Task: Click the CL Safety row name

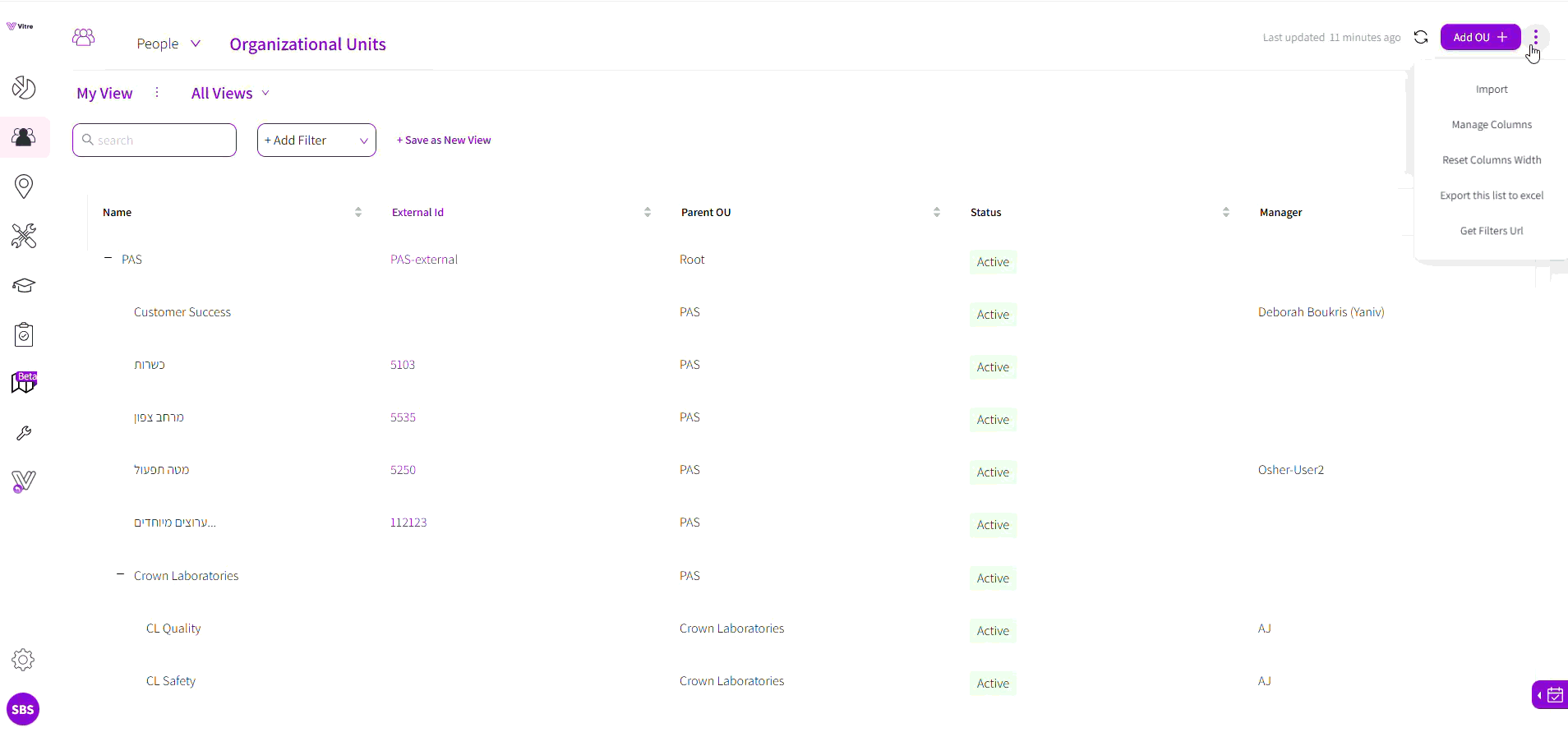Action: [171, 681]
